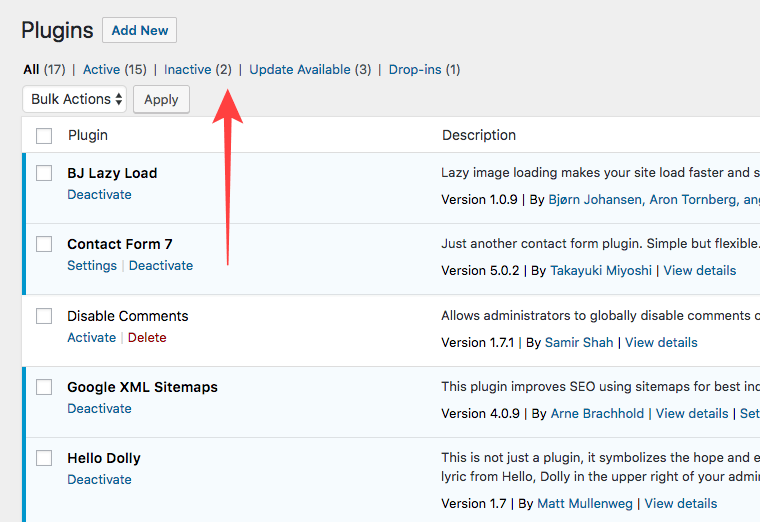Click 'Just another contact form plugin' description
Screen dimensions: 760x522
point(601,243)
